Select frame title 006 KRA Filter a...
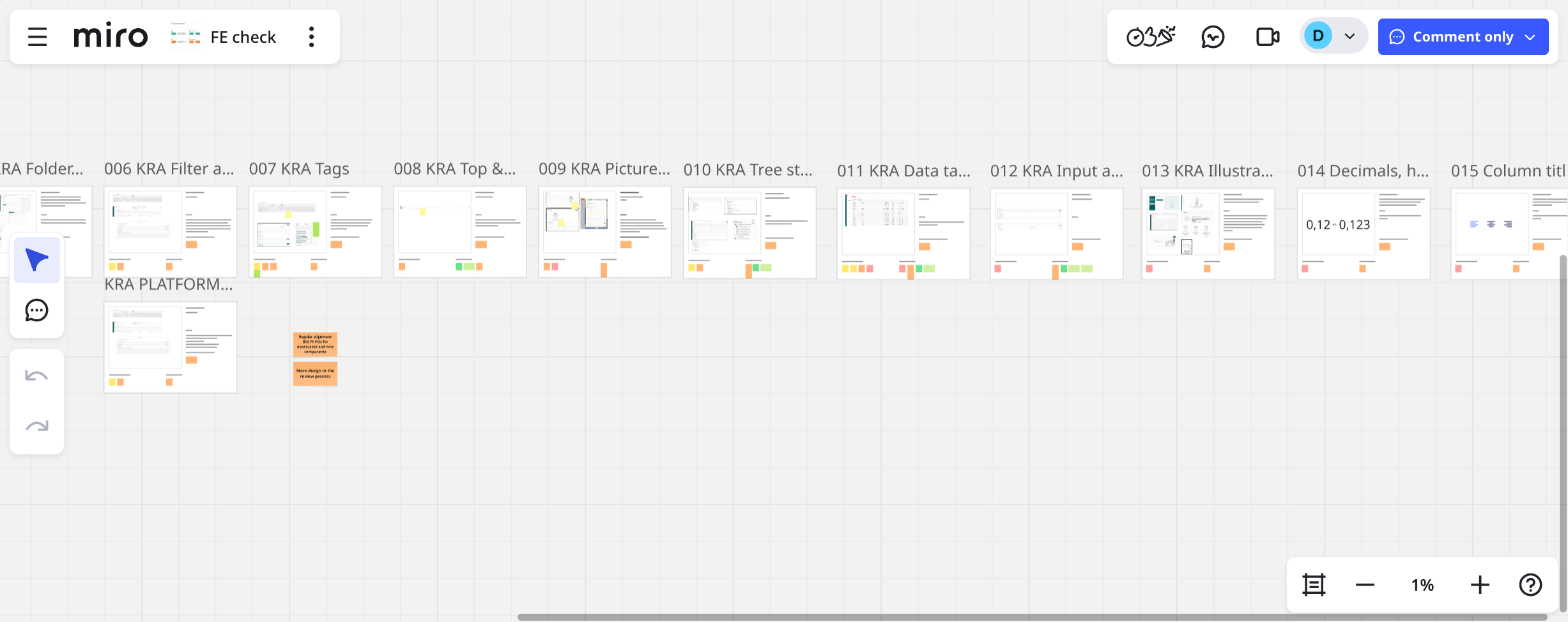The image size is (1568, 622). pos(169,169)
